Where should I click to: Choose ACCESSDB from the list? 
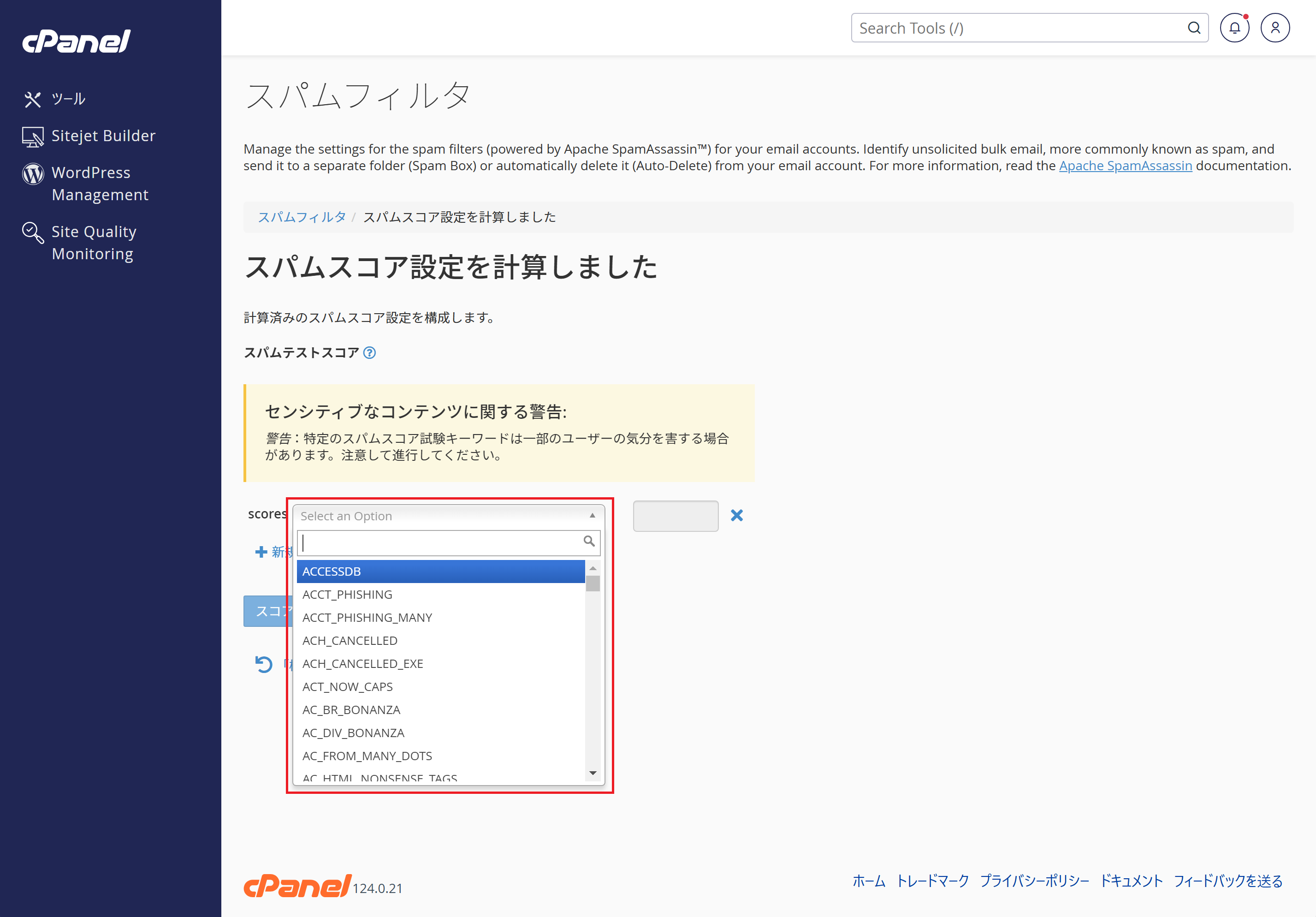point(440,572)
